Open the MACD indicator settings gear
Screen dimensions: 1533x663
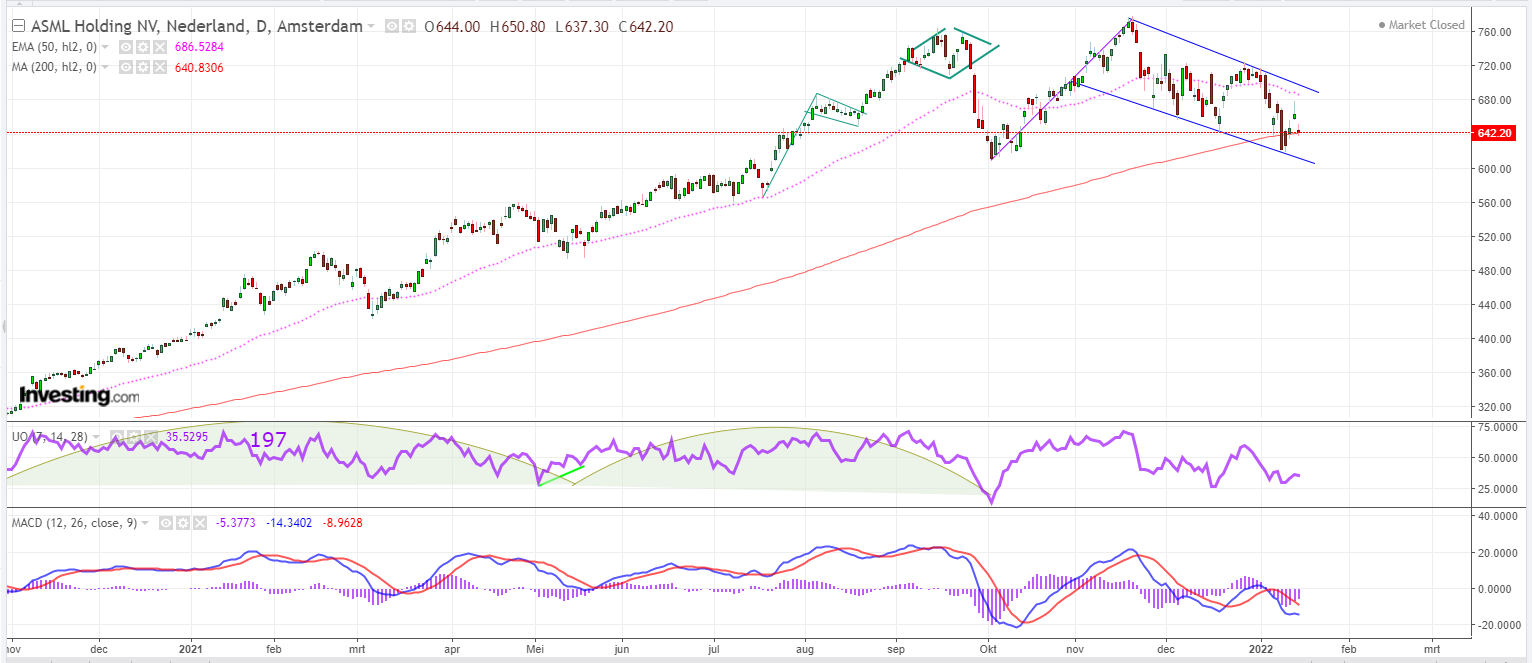[x=182, y=522]
